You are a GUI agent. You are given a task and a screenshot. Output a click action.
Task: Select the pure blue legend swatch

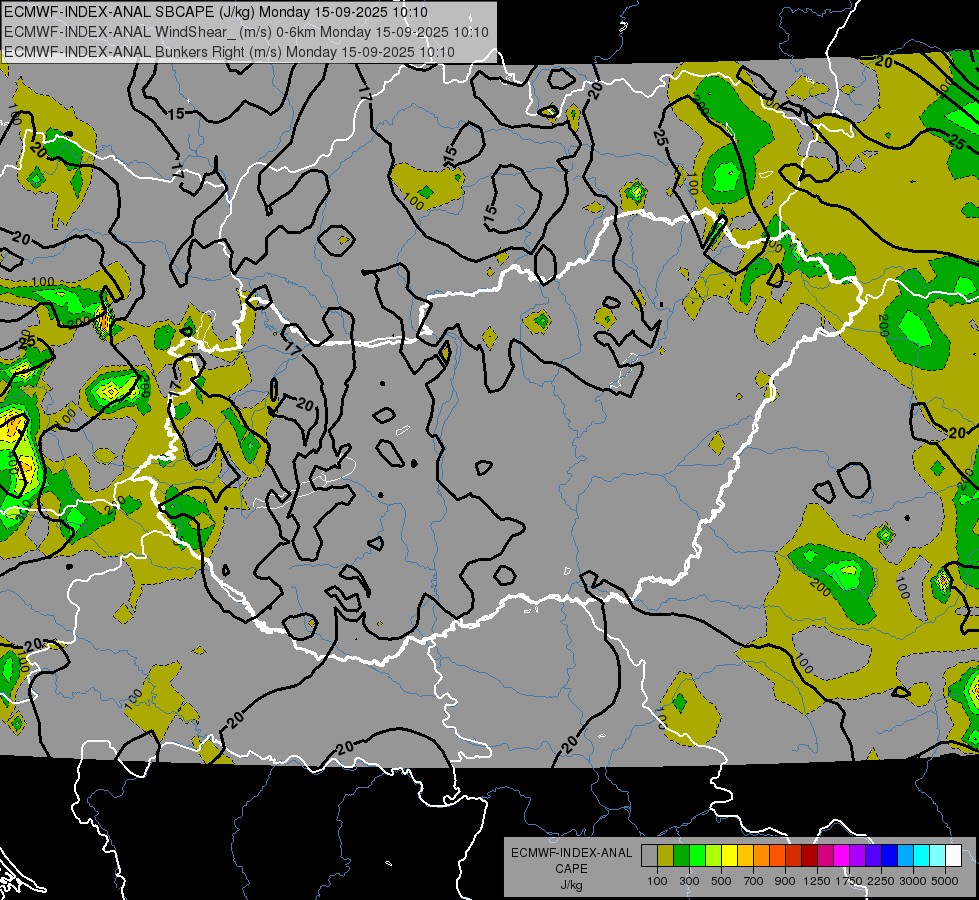(890, 855)
